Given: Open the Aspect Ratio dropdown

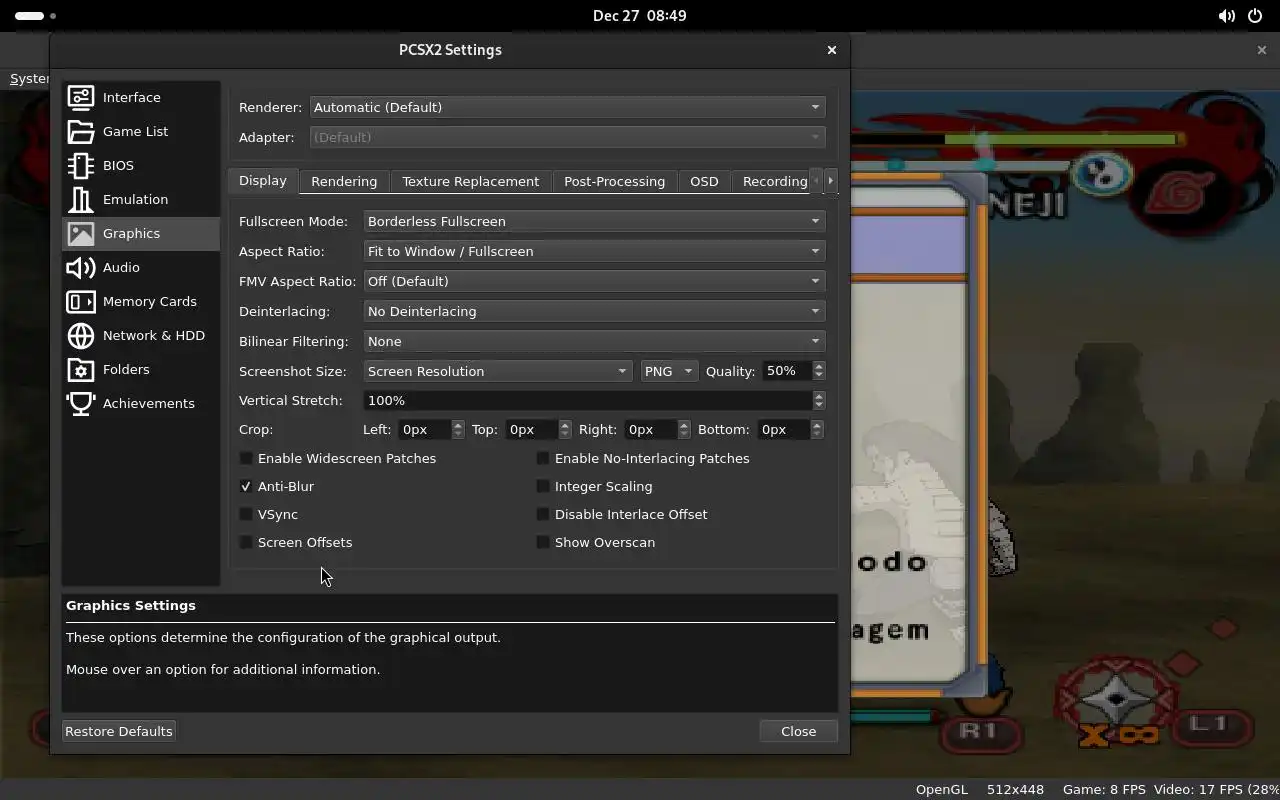Looking at the screenshot, I should (594, 251).
